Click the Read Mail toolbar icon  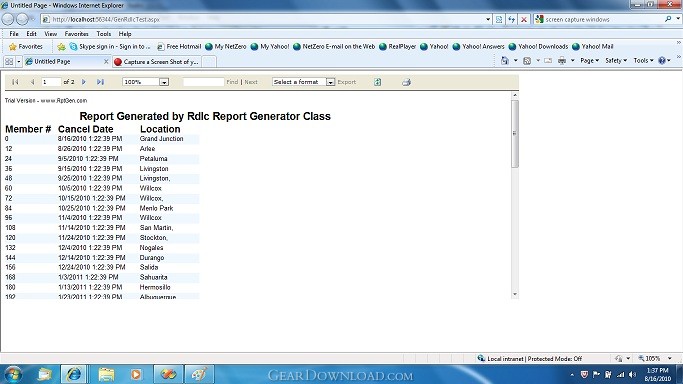(x=548, y=61)
